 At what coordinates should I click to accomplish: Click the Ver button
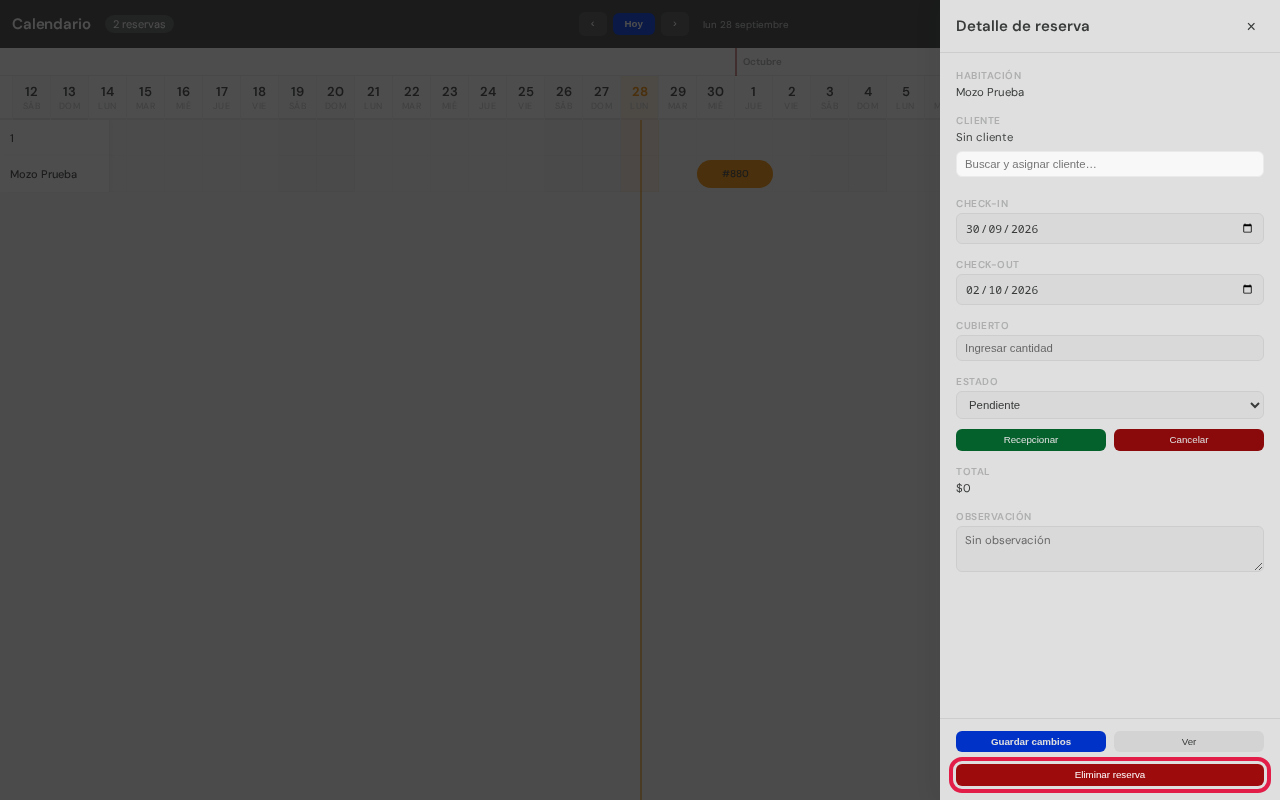1189,742
